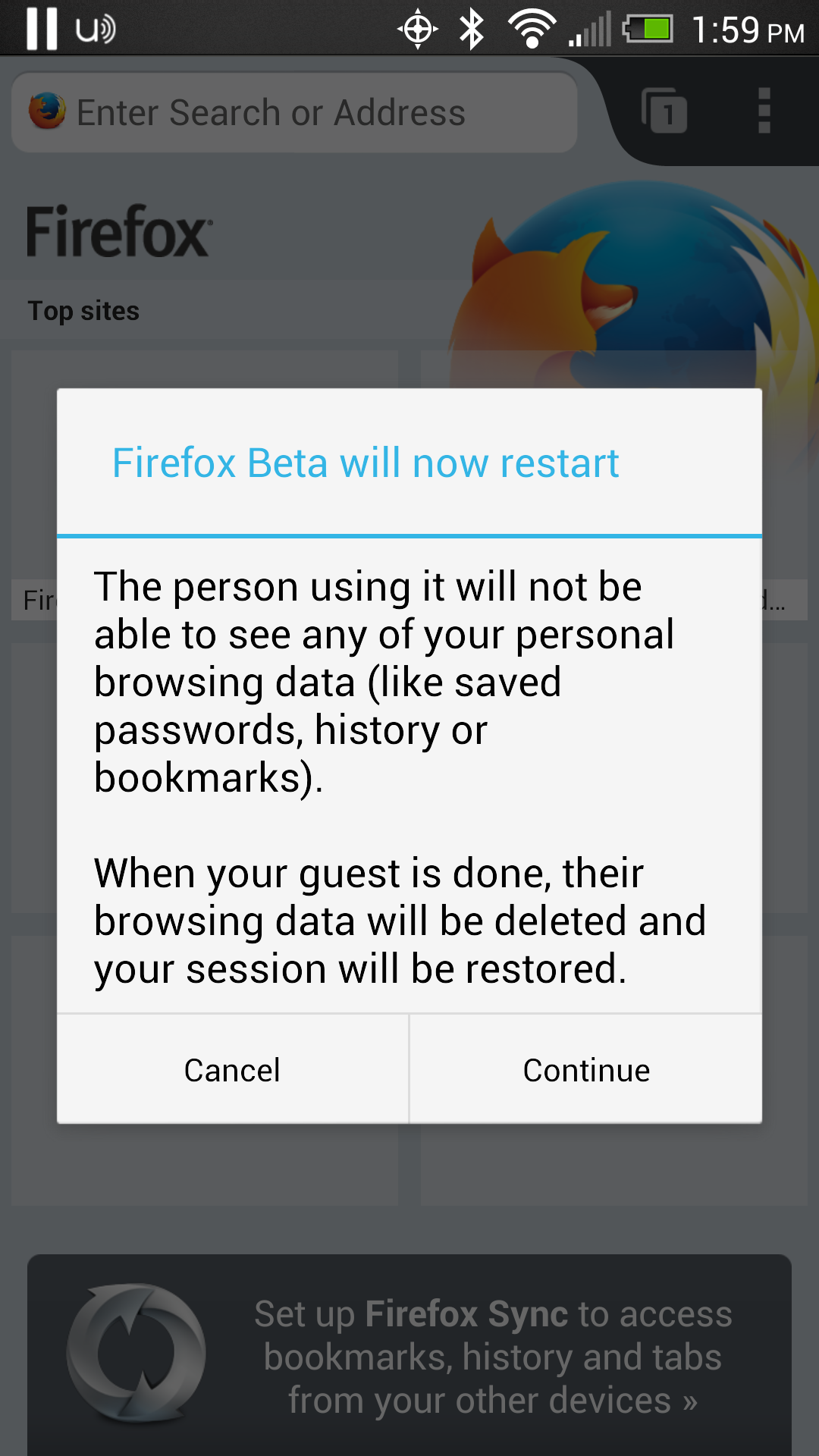This screenshot has width=819, height=1456.
Task: Tap the Wi-Fi status icon
Action: pyautogui.click(x=531, y=29)
